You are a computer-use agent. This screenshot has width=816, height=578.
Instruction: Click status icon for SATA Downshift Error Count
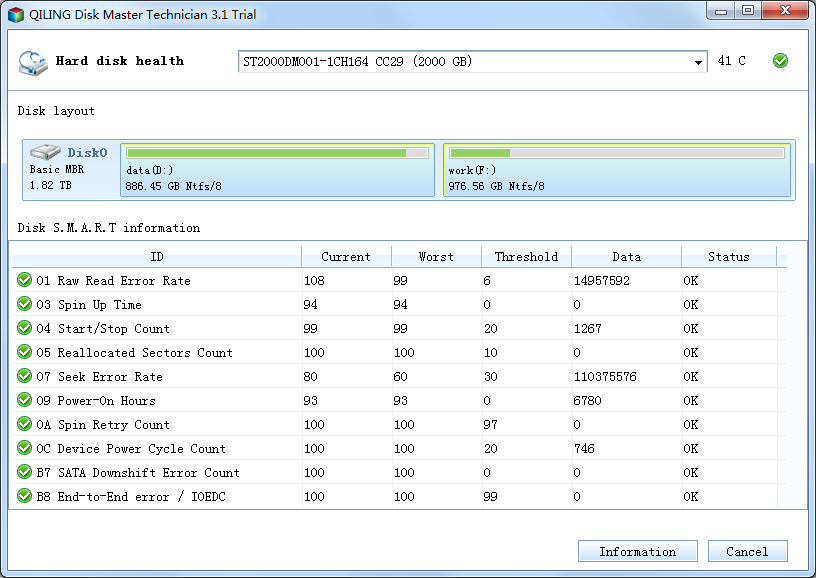(24, 472)
